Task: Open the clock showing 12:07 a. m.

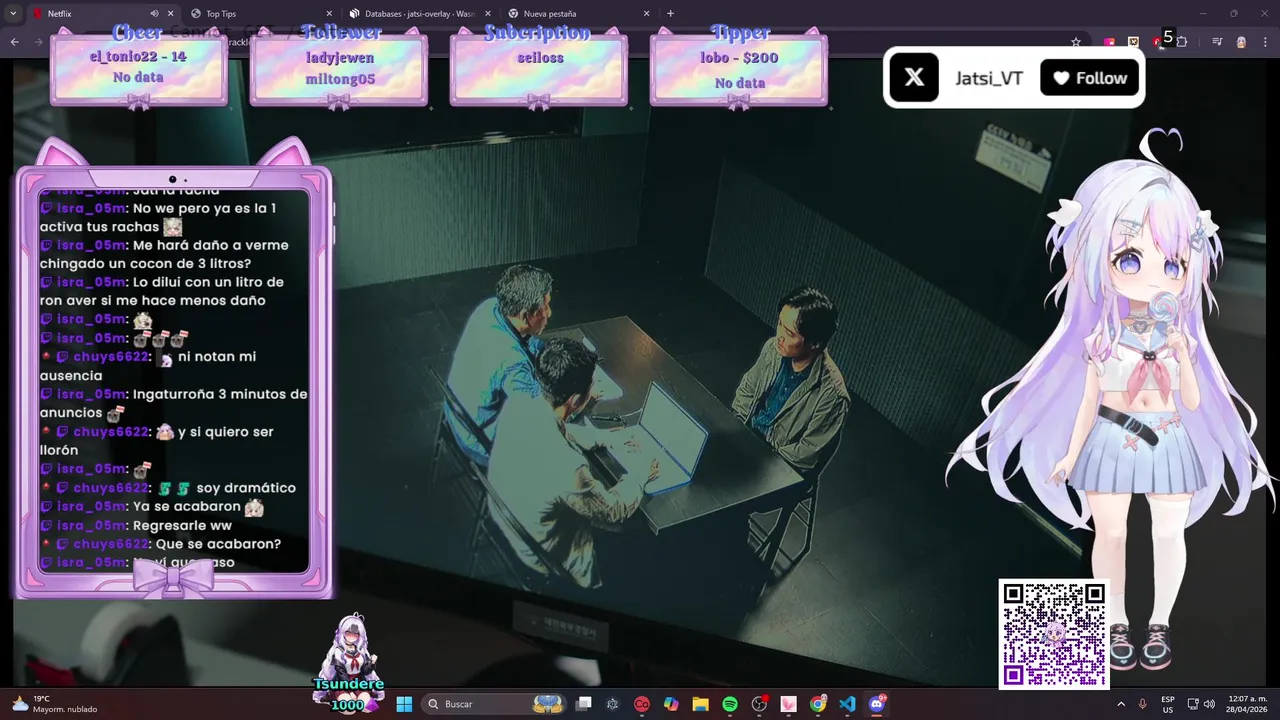Action: point(1247,704)
